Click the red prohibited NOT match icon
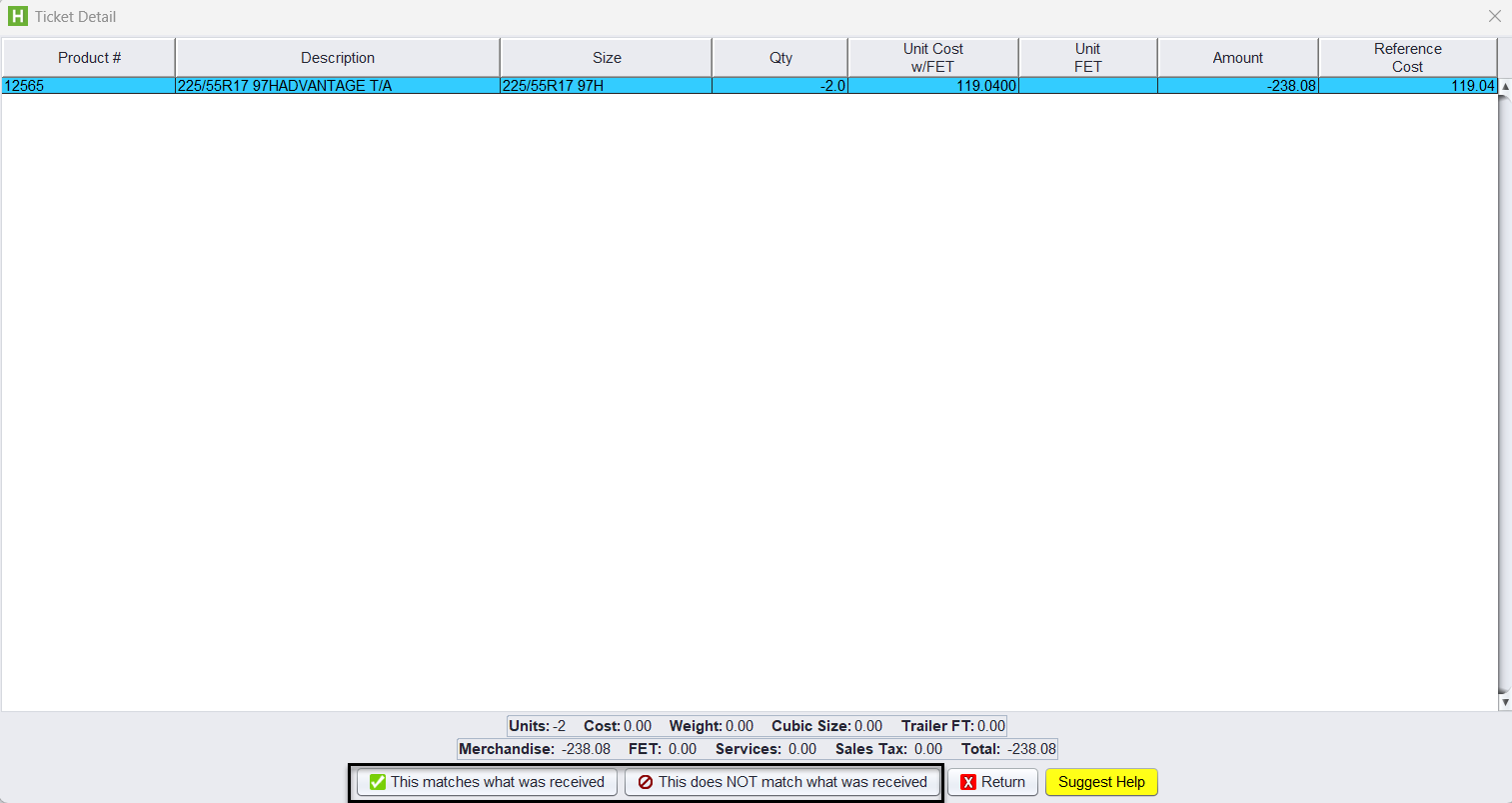Viewport: 1512px width, 803px height. pyautogui.click(x=646, y=782)
